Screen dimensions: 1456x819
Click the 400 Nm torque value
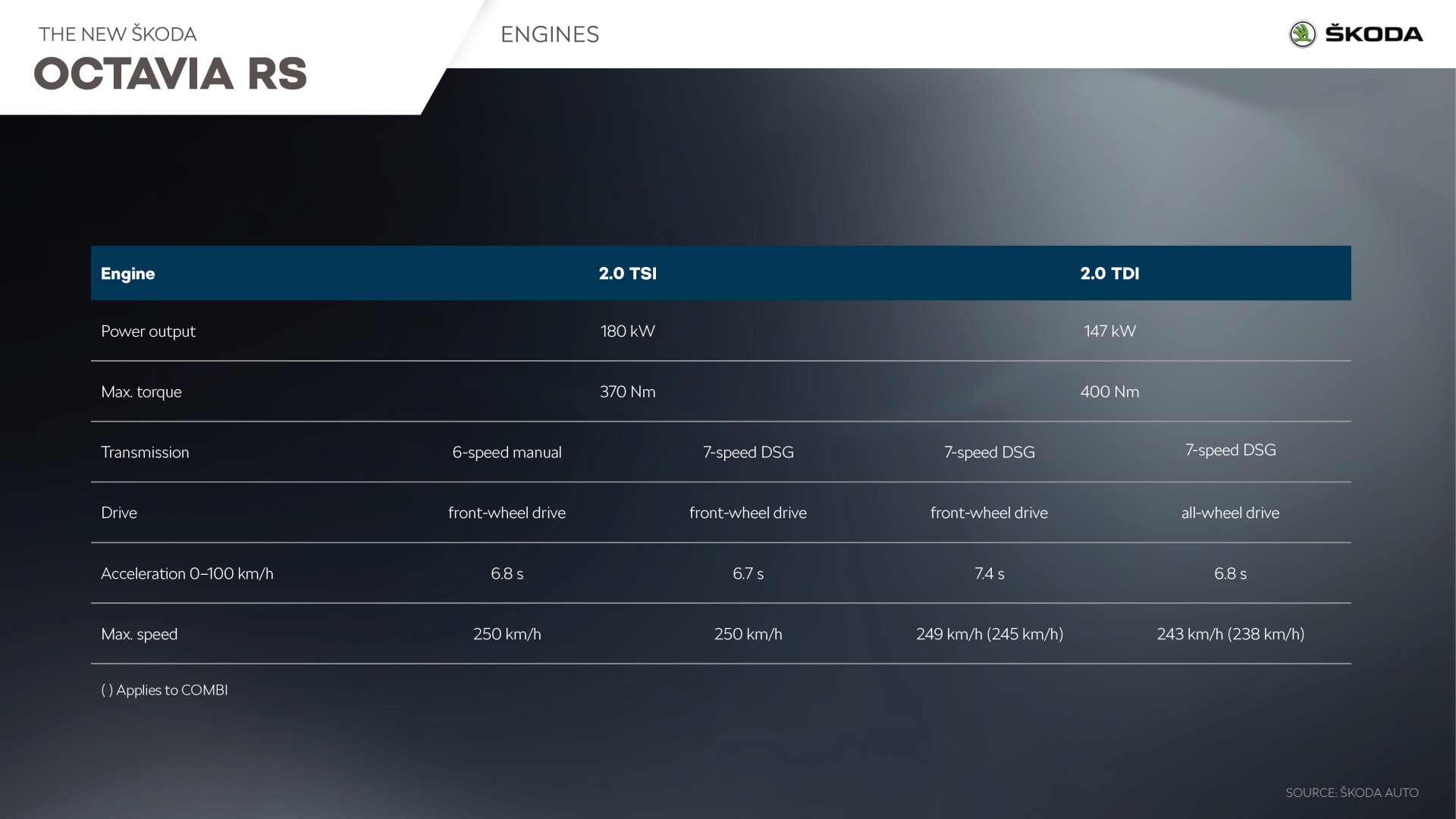click(1109, 392)
